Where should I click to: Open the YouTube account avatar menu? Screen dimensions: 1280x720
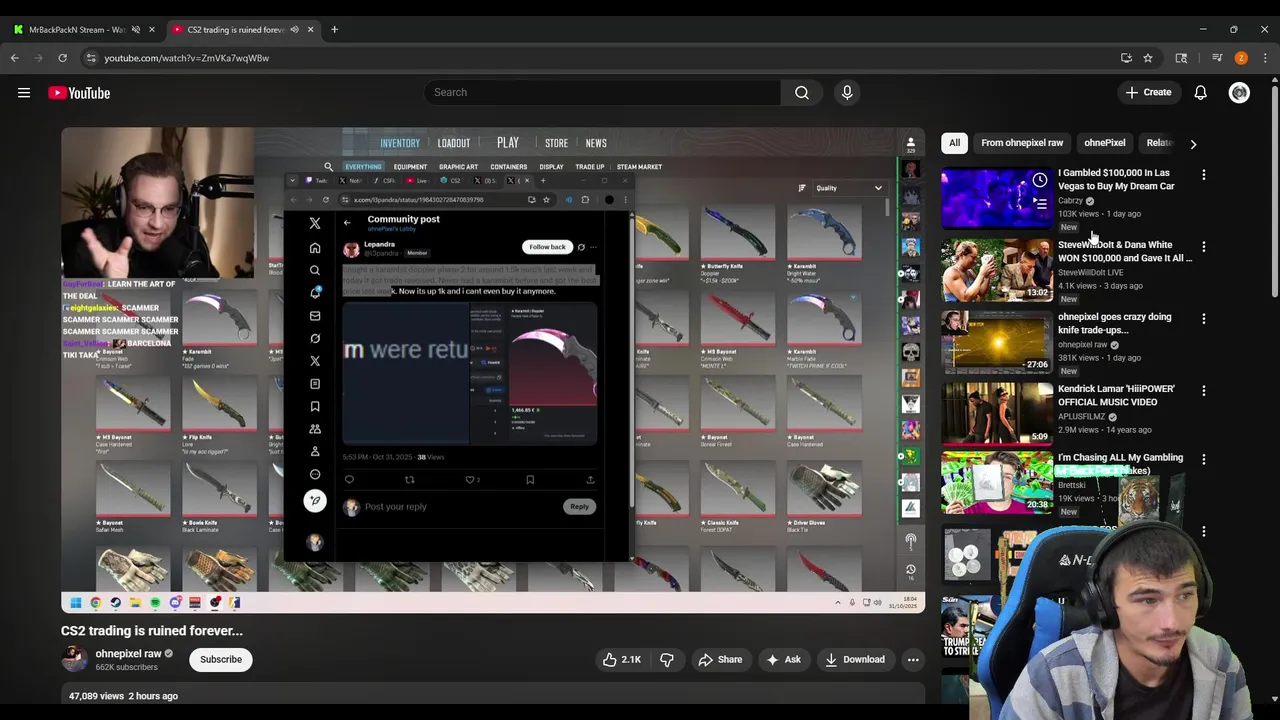click(x=1239, y=93)
